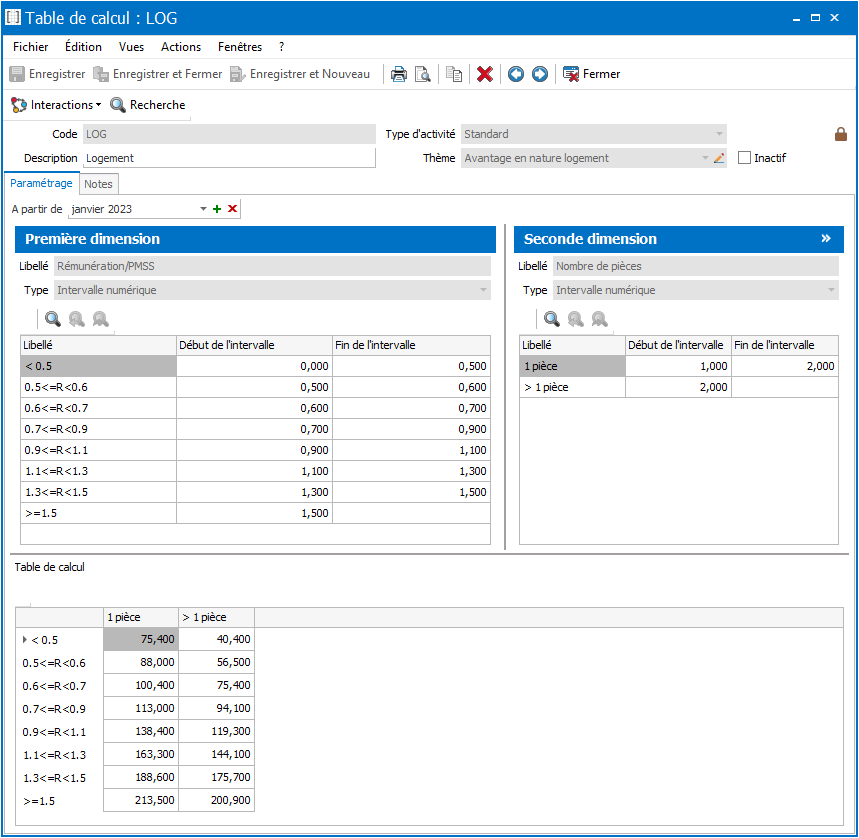Viewport: 859px width, 838px height.
Task: Select the 0.7<=R<0.9 row in Première dimension
Action: 255,429
